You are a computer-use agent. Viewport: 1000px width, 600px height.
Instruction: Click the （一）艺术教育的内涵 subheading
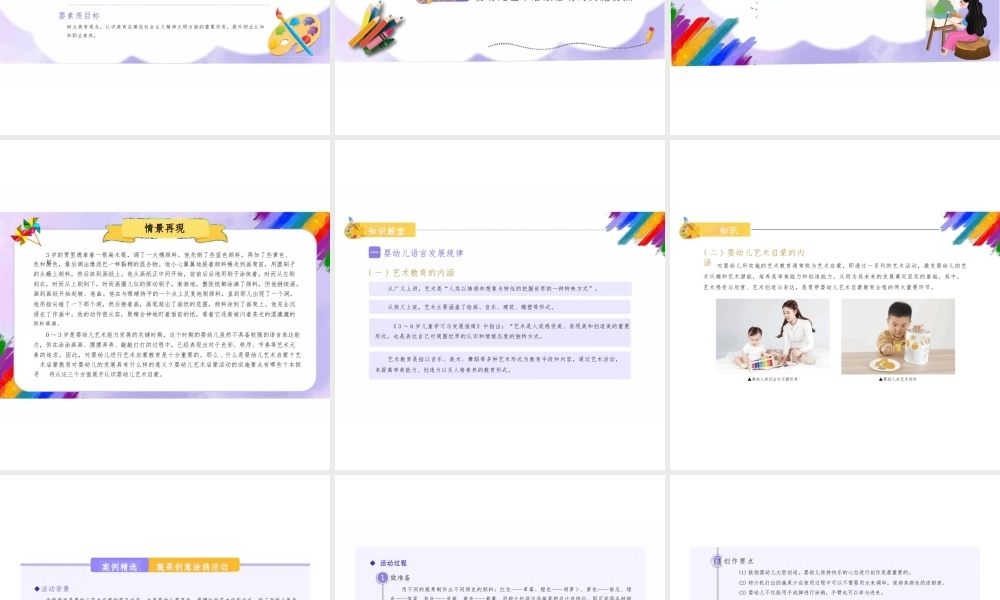(411, 272)
